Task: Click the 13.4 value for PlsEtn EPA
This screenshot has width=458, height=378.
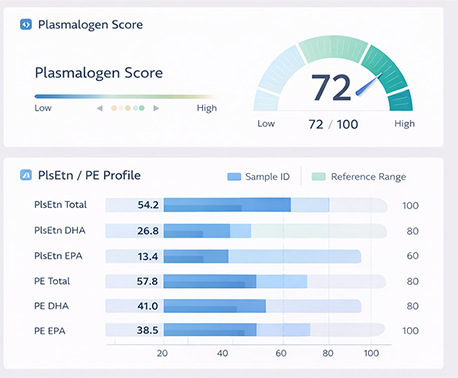Action: 148,256
